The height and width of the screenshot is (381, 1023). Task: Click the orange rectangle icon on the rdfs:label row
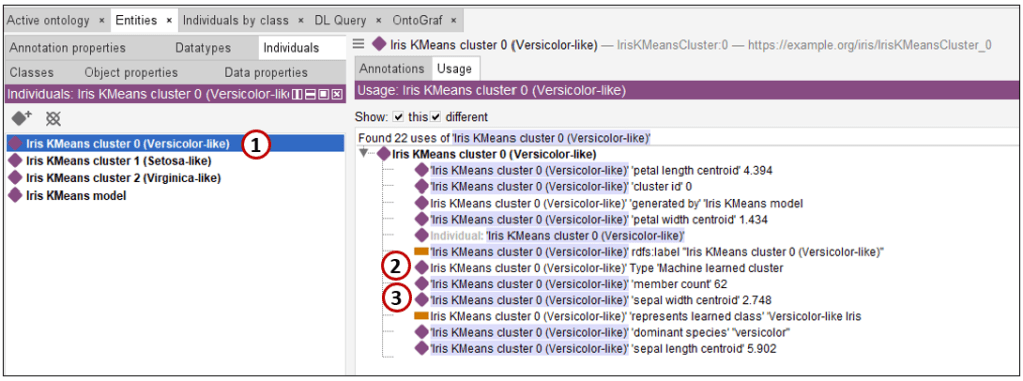(x=422, y=251)
